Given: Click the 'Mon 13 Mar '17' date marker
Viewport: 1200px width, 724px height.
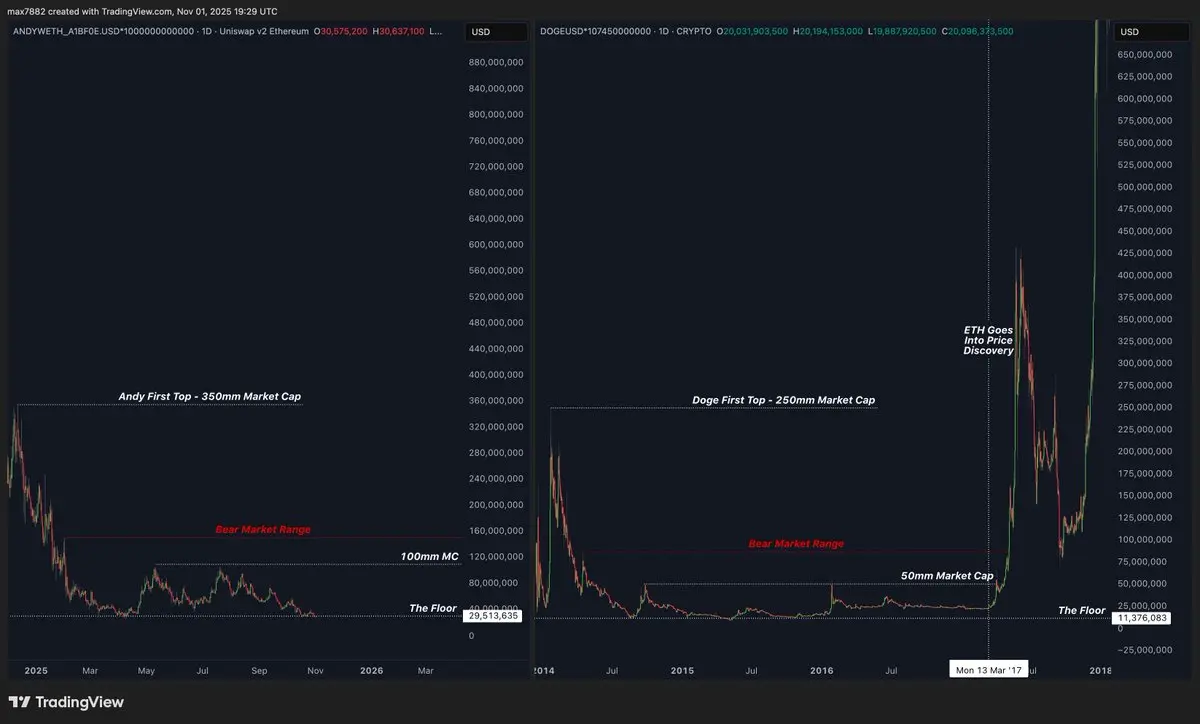Looking at the screenshot, I should [987, 669].
